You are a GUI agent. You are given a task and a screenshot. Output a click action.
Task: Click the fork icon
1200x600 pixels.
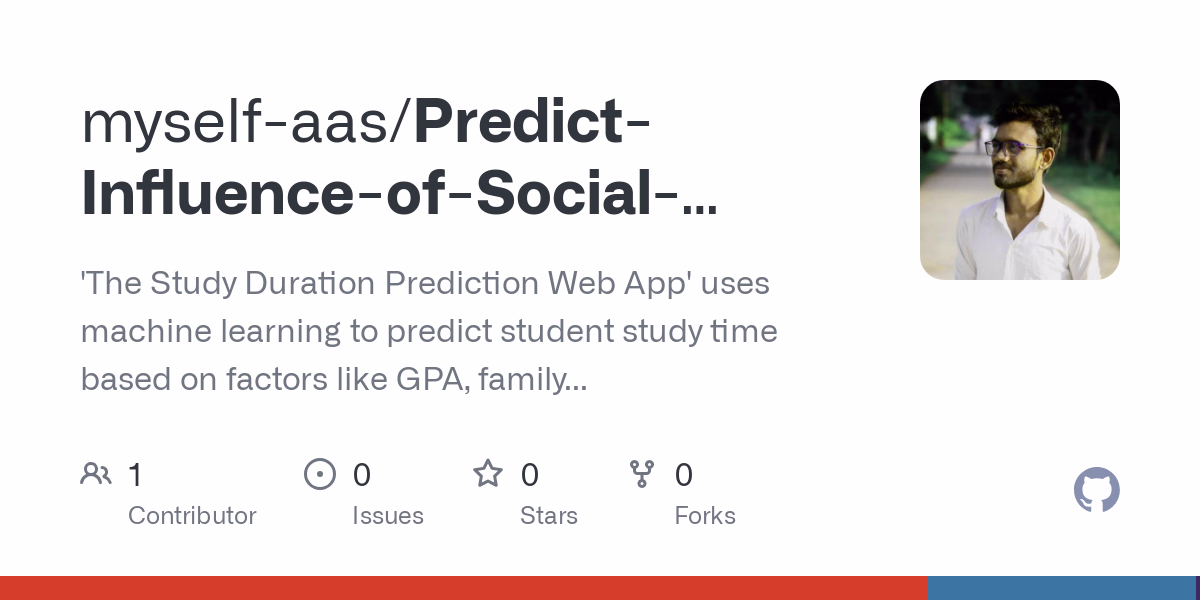pyautogui.click(x=641, y=474)
